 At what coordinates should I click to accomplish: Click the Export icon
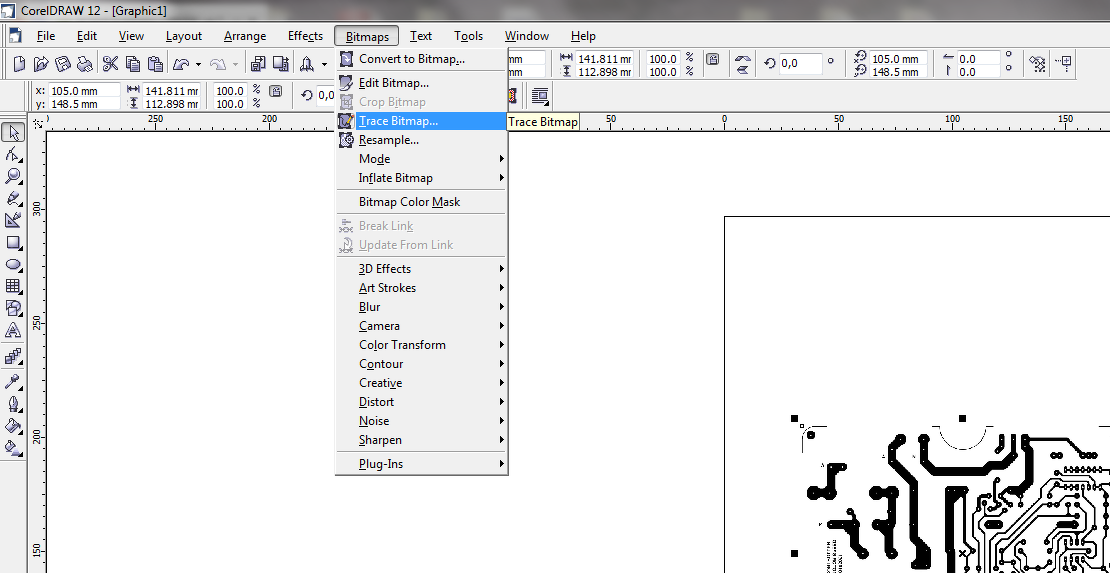[x=281, y=64]
